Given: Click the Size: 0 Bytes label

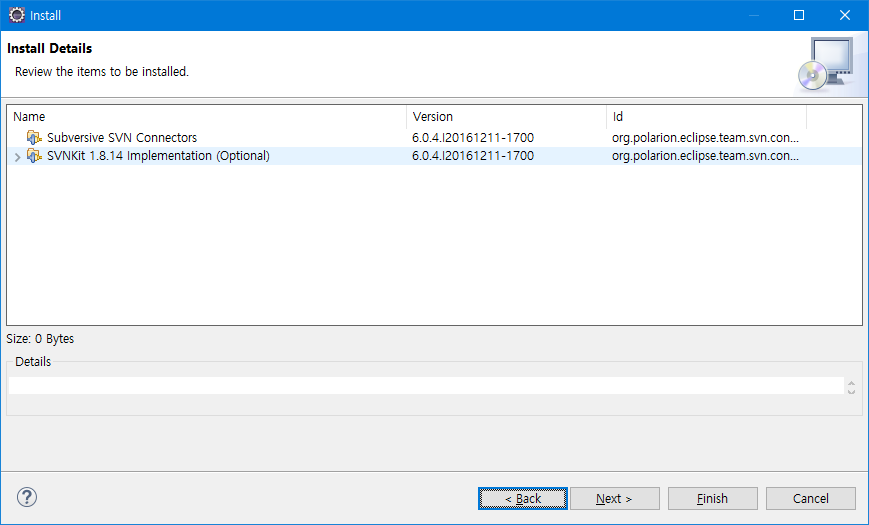Looking at the screenshot, I should (x=40, y=339).
